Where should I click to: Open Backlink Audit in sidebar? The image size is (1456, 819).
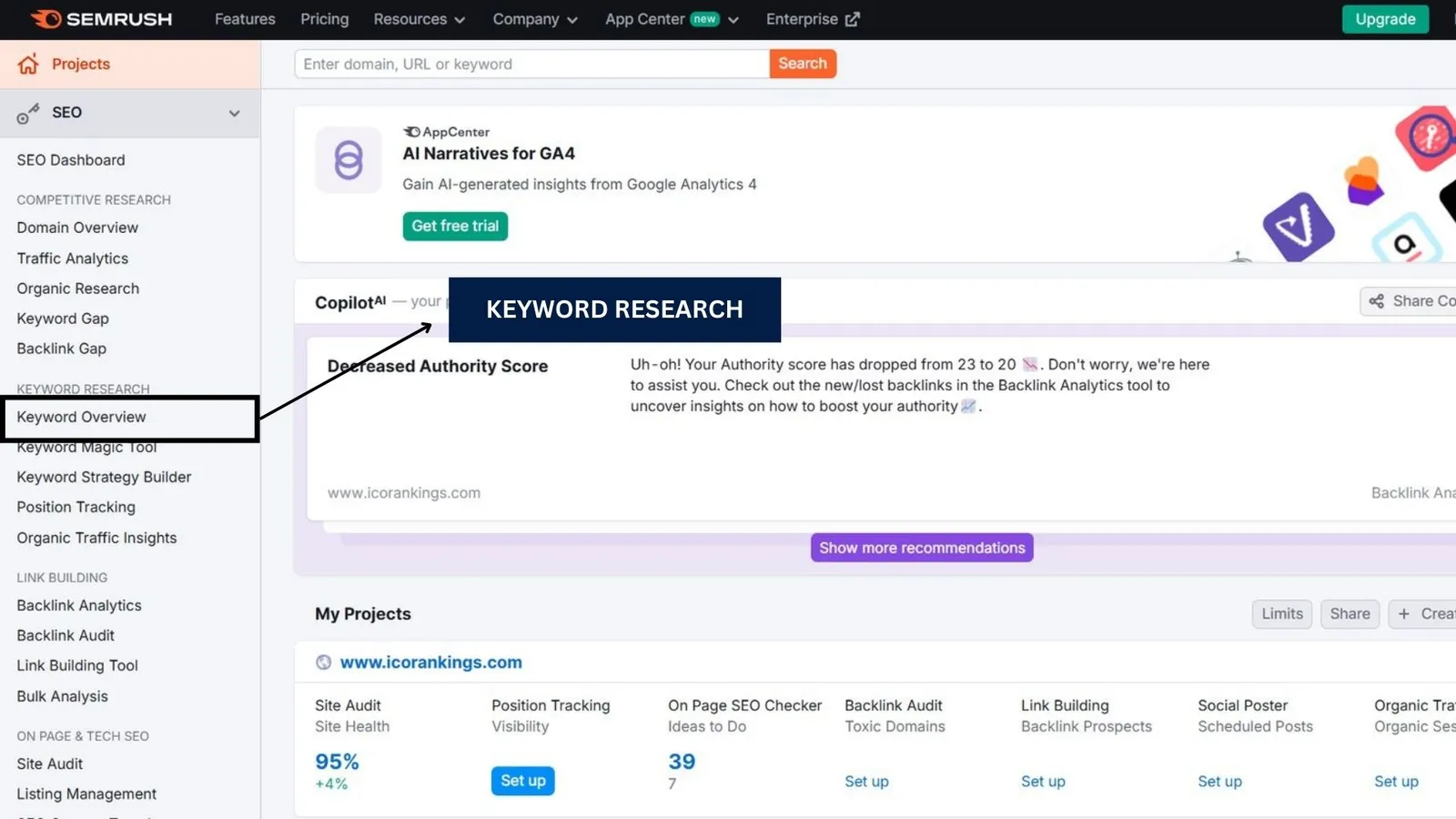(66, 635)
